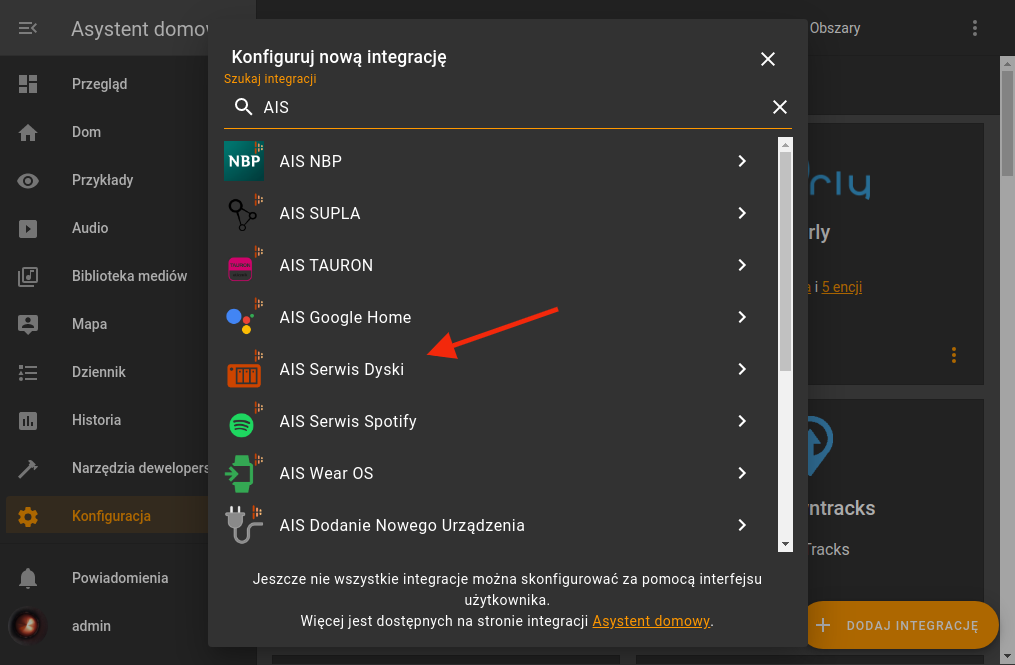Click the Biblioteka mediów library icon

[x=28, y=276]
